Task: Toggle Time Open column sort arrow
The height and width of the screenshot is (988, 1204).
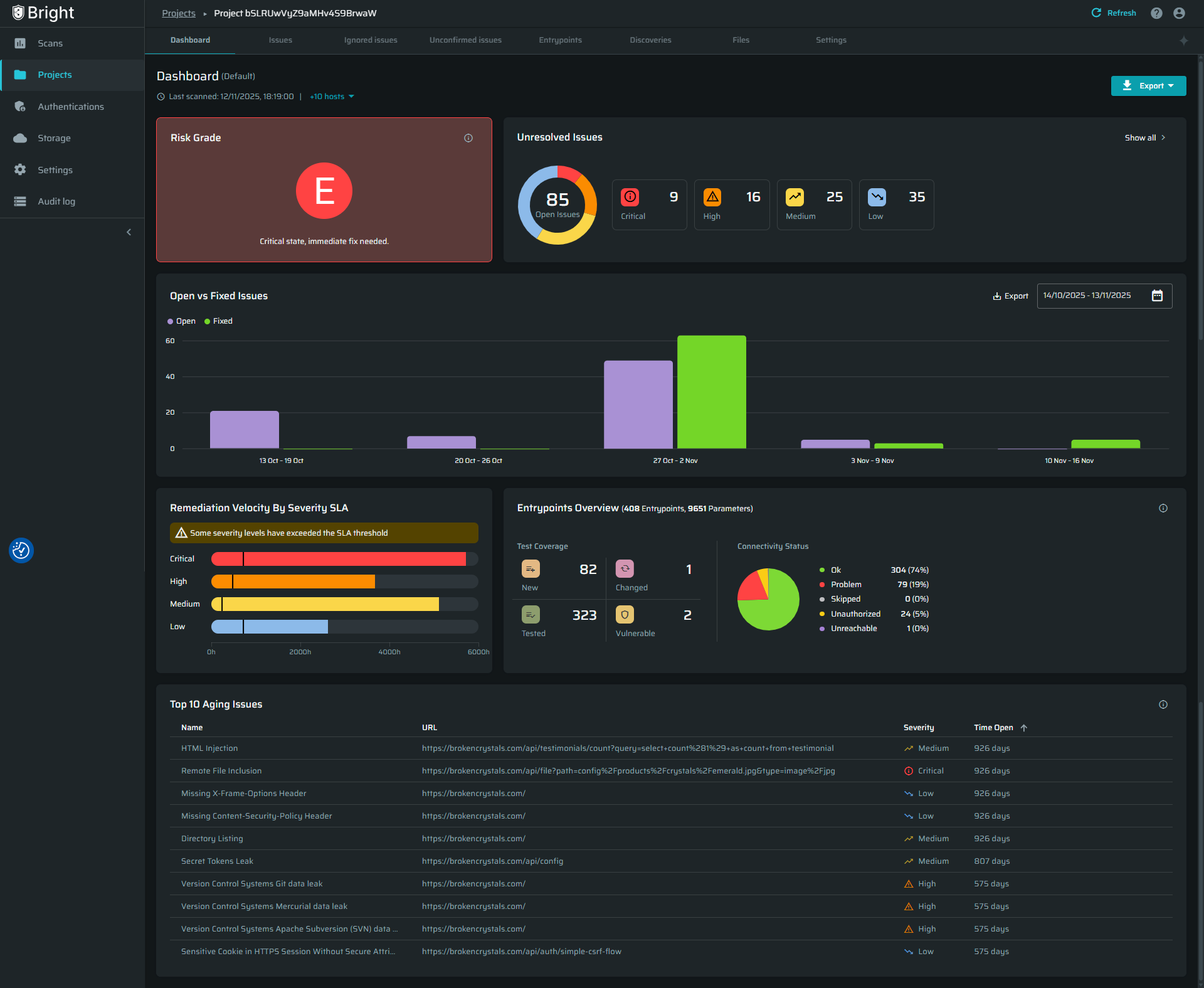Action: 1024,728
